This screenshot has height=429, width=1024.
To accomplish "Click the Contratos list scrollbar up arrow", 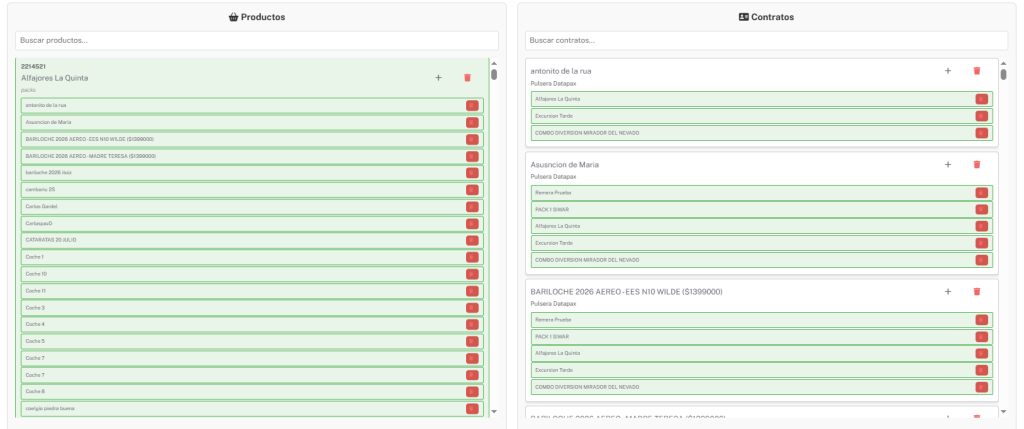I will (x=1004, y=64).
